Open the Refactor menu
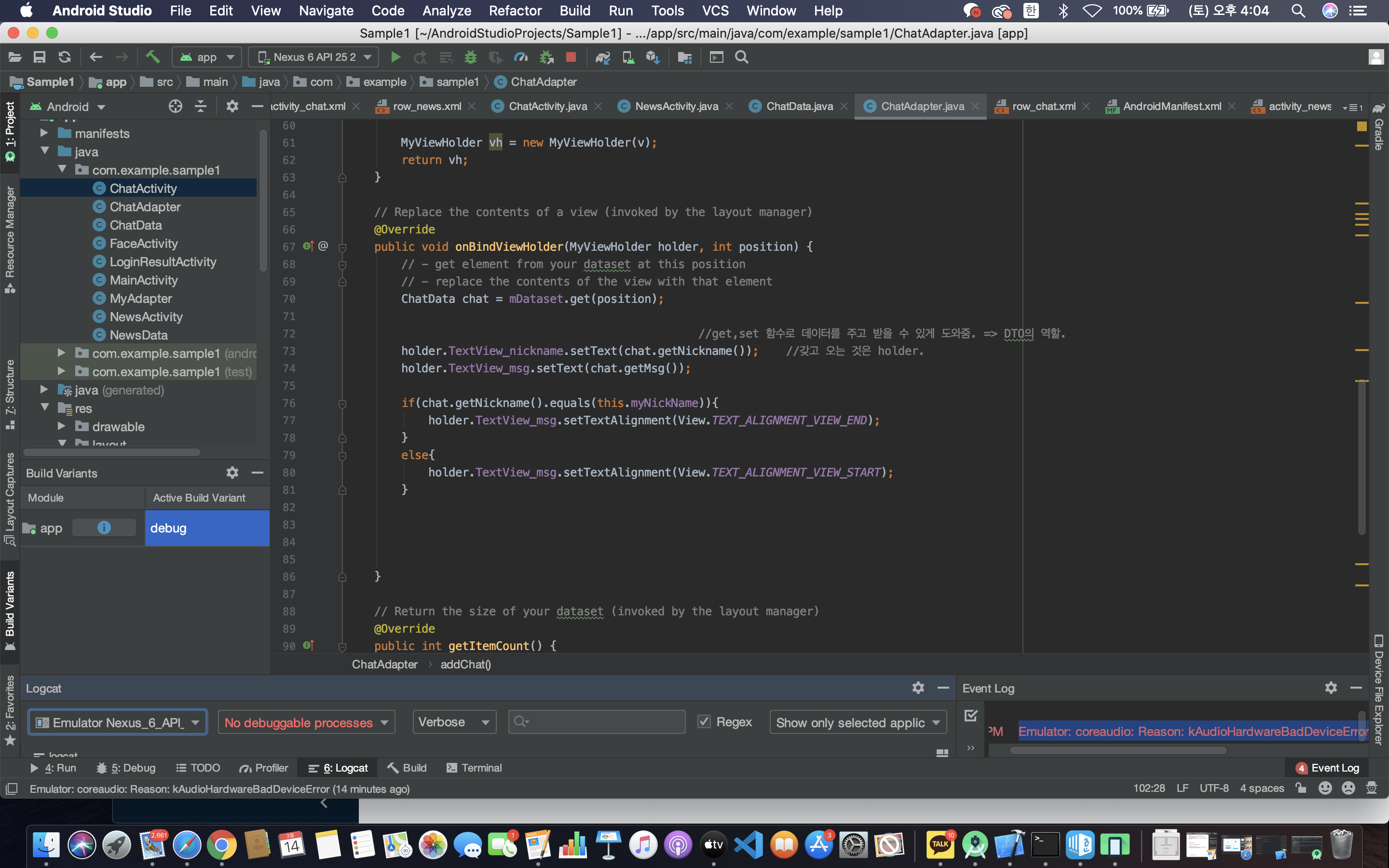The height and width of the screenshot is (868, 1389). coord(515,10)
